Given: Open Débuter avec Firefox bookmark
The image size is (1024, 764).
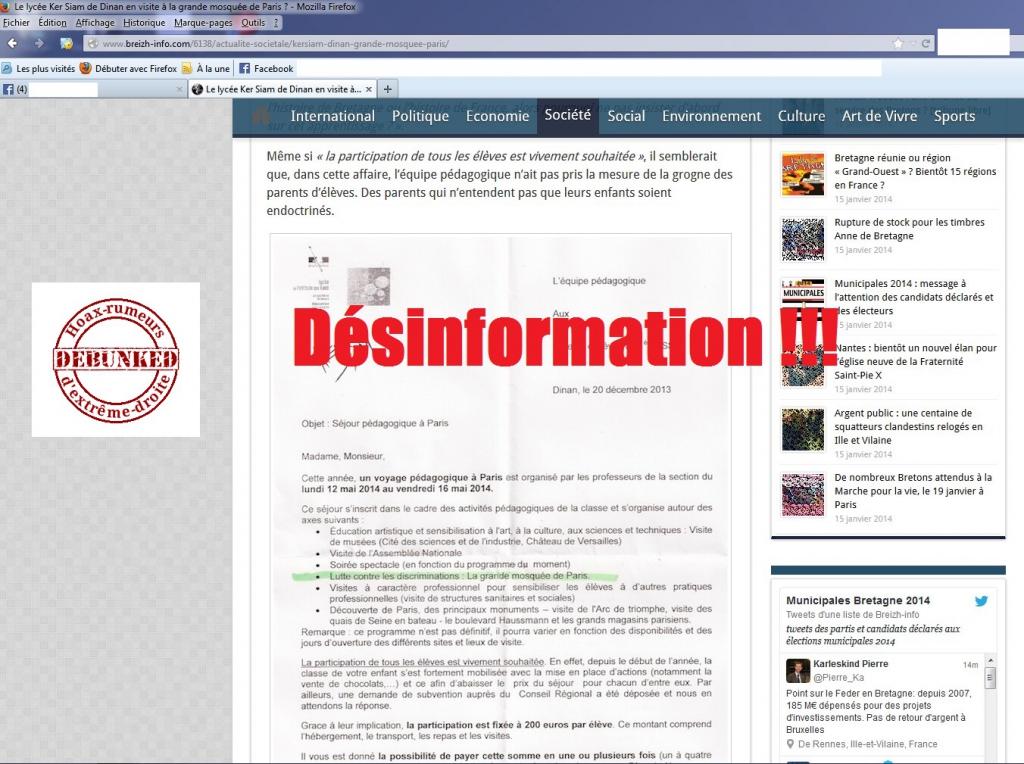Looking at the screenshot, I should coord(129,69).
